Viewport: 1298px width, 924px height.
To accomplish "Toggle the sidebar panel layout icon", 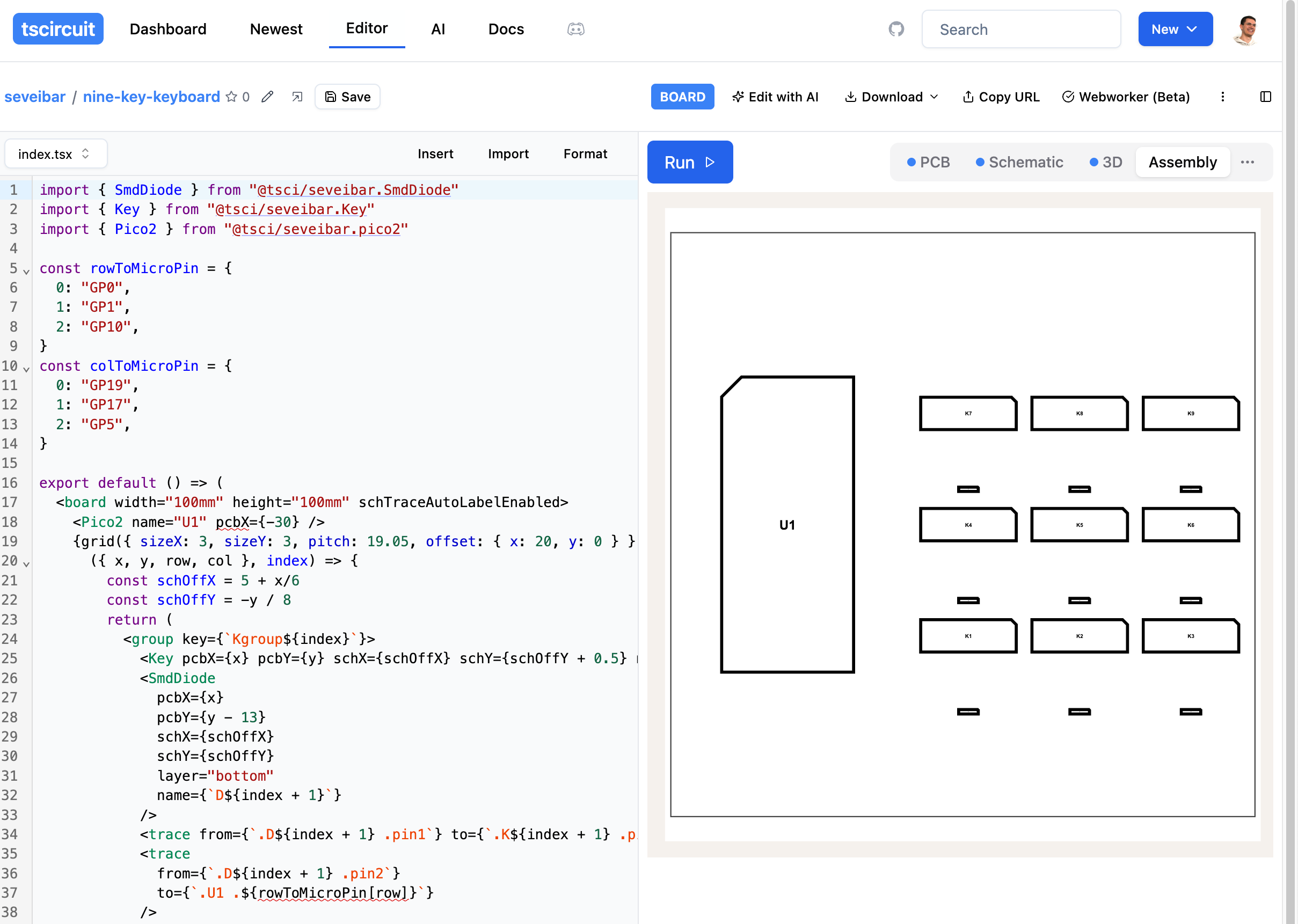I will tap(1265, 97).
